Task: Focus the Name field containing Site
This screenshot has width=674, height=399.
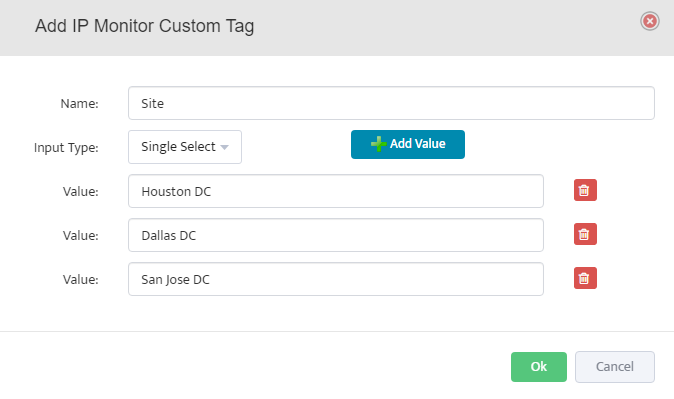Action: pyautogui.click(x=391, y=103)
